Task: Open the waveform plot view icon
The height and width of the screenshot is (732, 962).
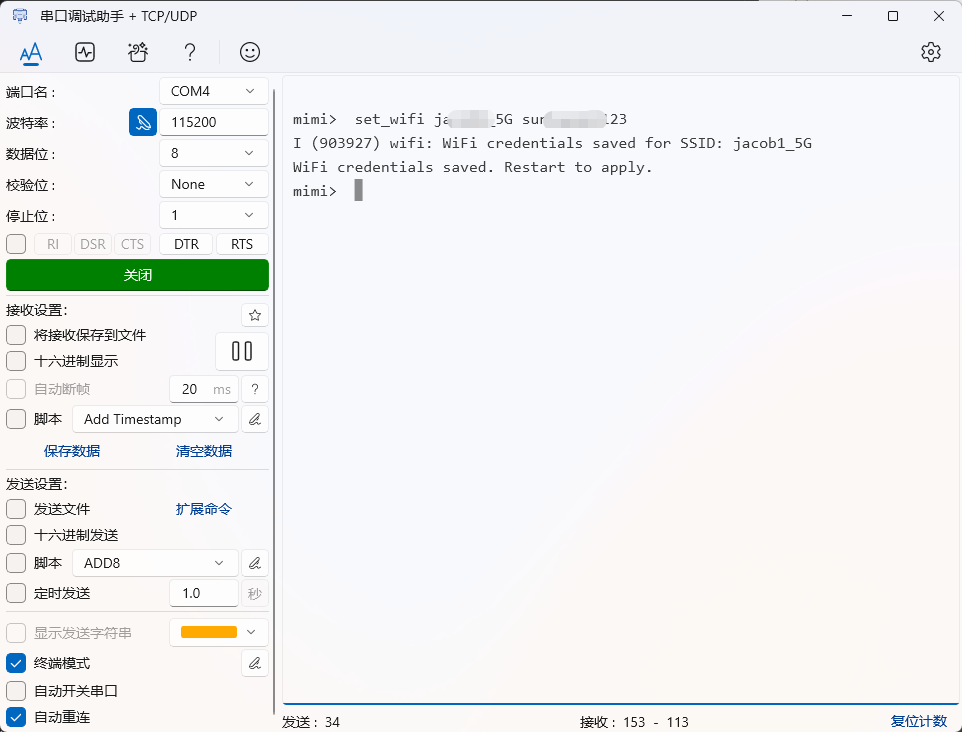Action: tap(85, 52)
